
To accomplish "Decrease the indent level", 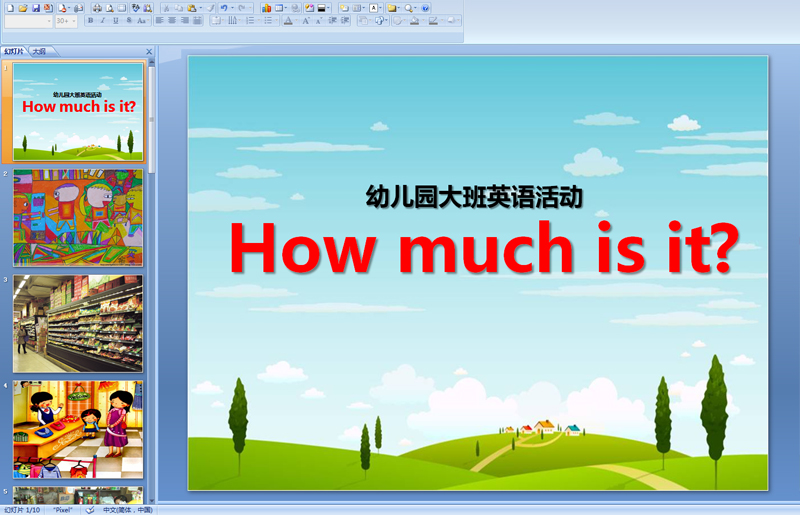I will (x=333, y=20).
